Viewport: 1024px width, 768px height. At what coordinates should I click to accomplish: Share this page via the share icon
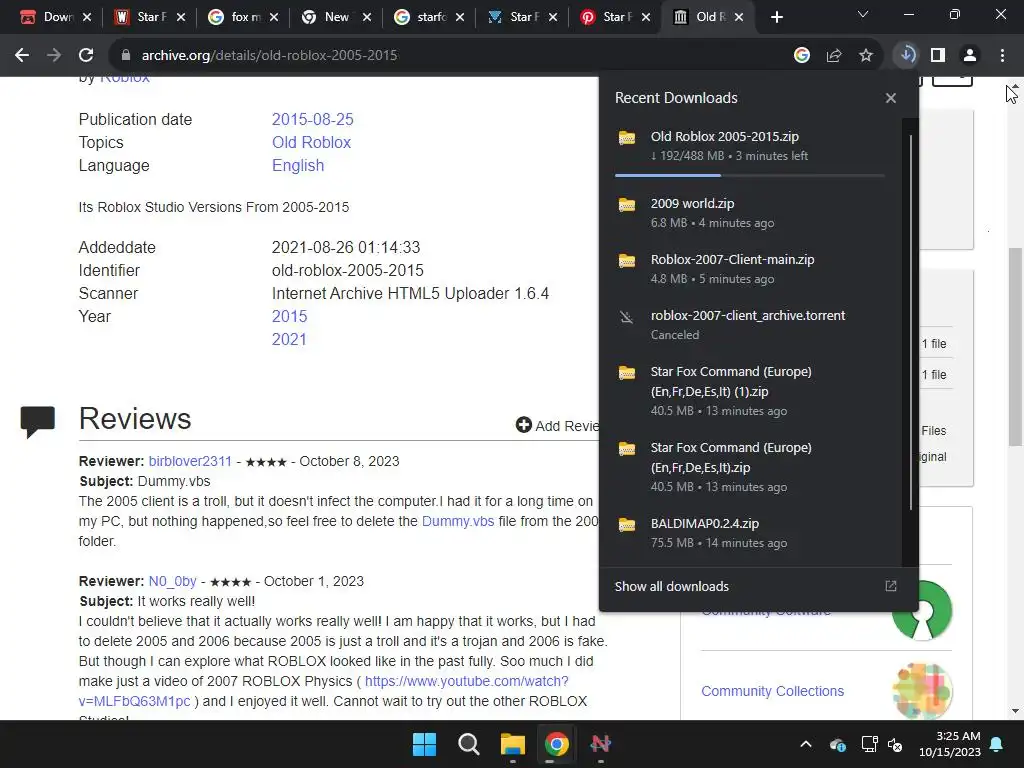tap(834, 56)
